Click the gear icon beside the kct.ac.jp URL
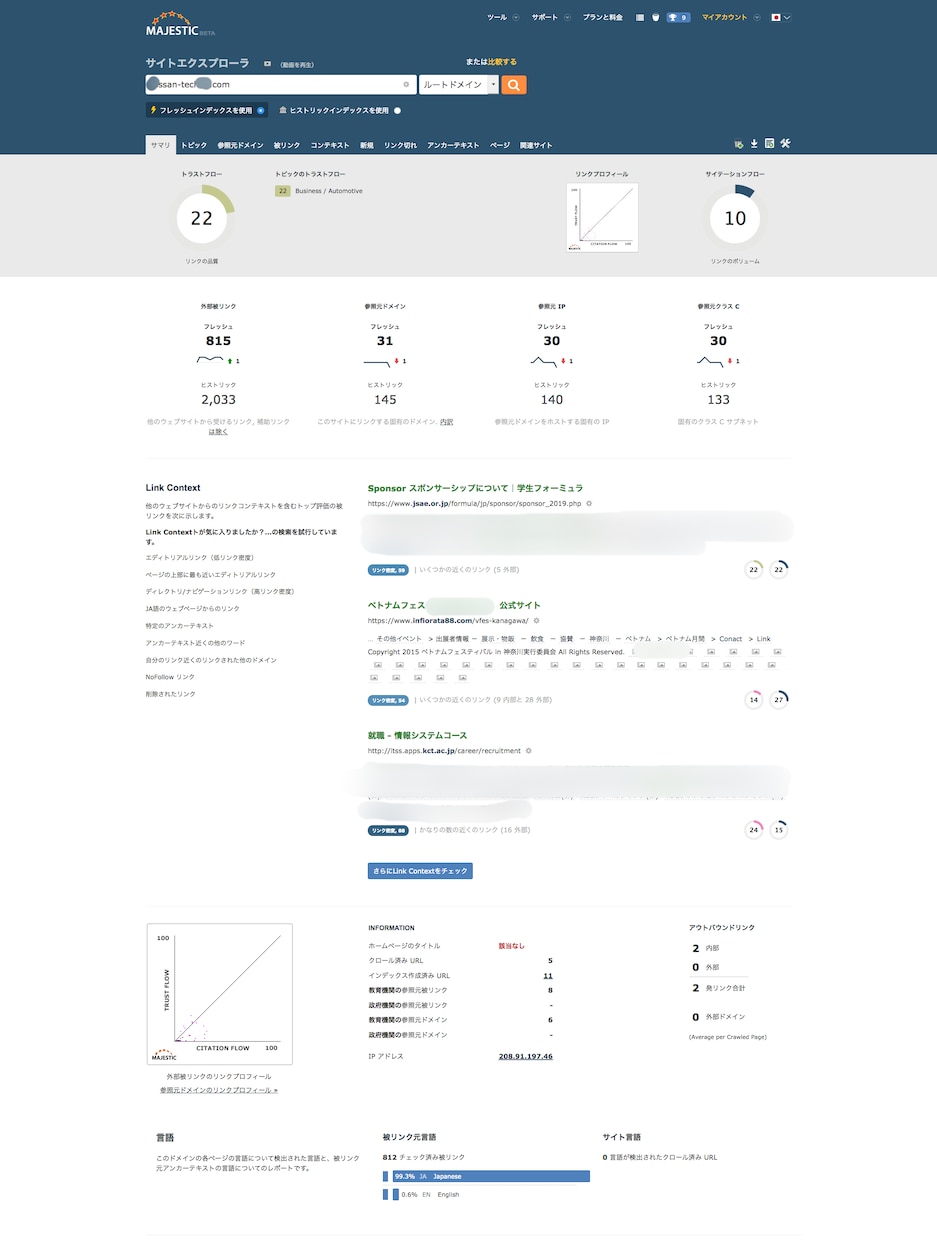937x1240 pixels. [528, 751]
